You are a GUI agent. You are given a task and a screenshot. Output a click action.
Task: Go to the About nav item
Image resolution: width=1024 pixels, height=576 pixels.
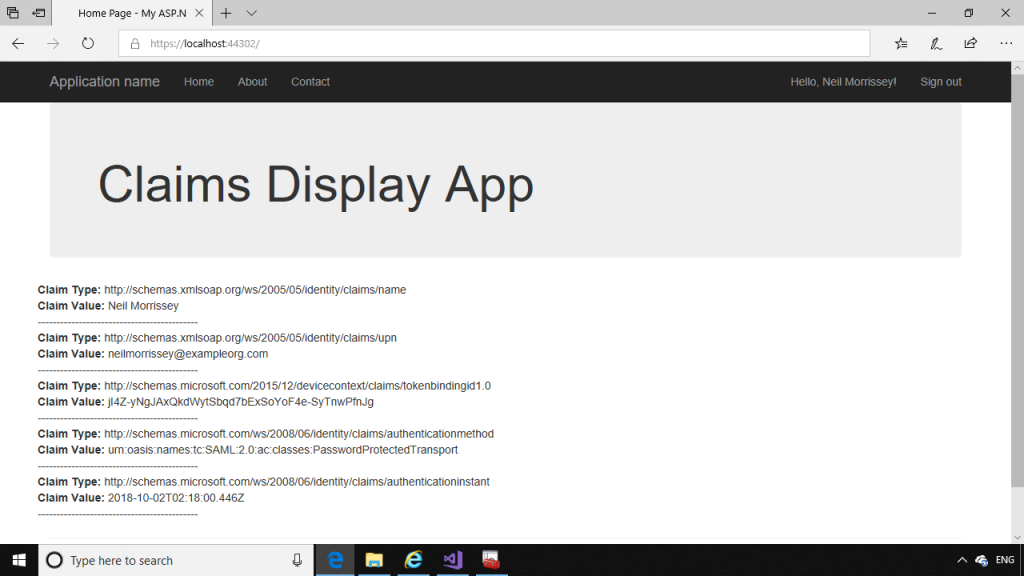pos(252,82)
